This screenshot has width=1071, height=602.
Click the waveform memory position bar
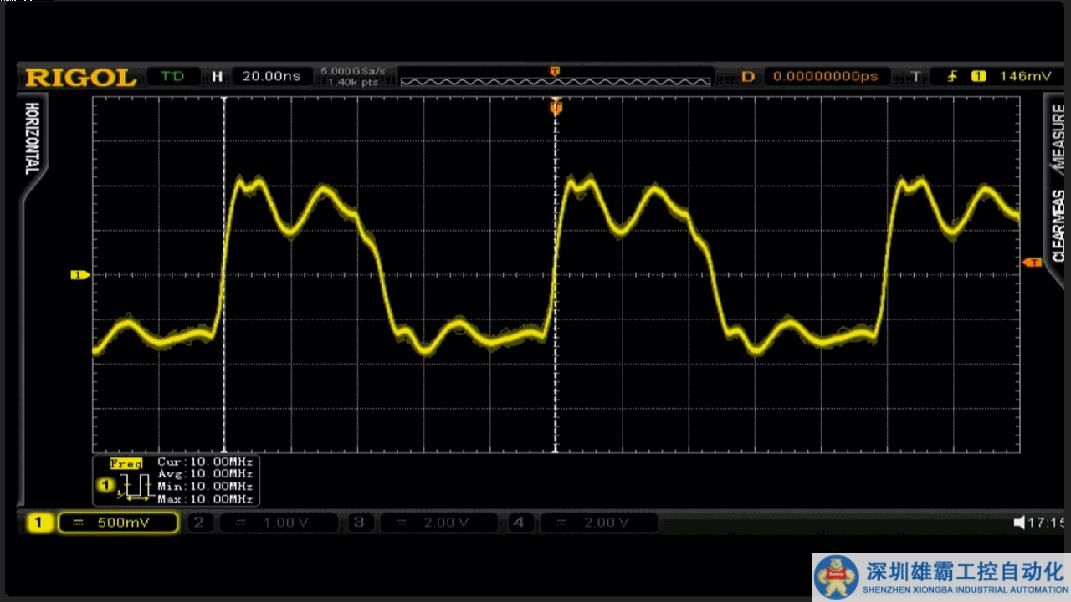(x=555, y=79)
